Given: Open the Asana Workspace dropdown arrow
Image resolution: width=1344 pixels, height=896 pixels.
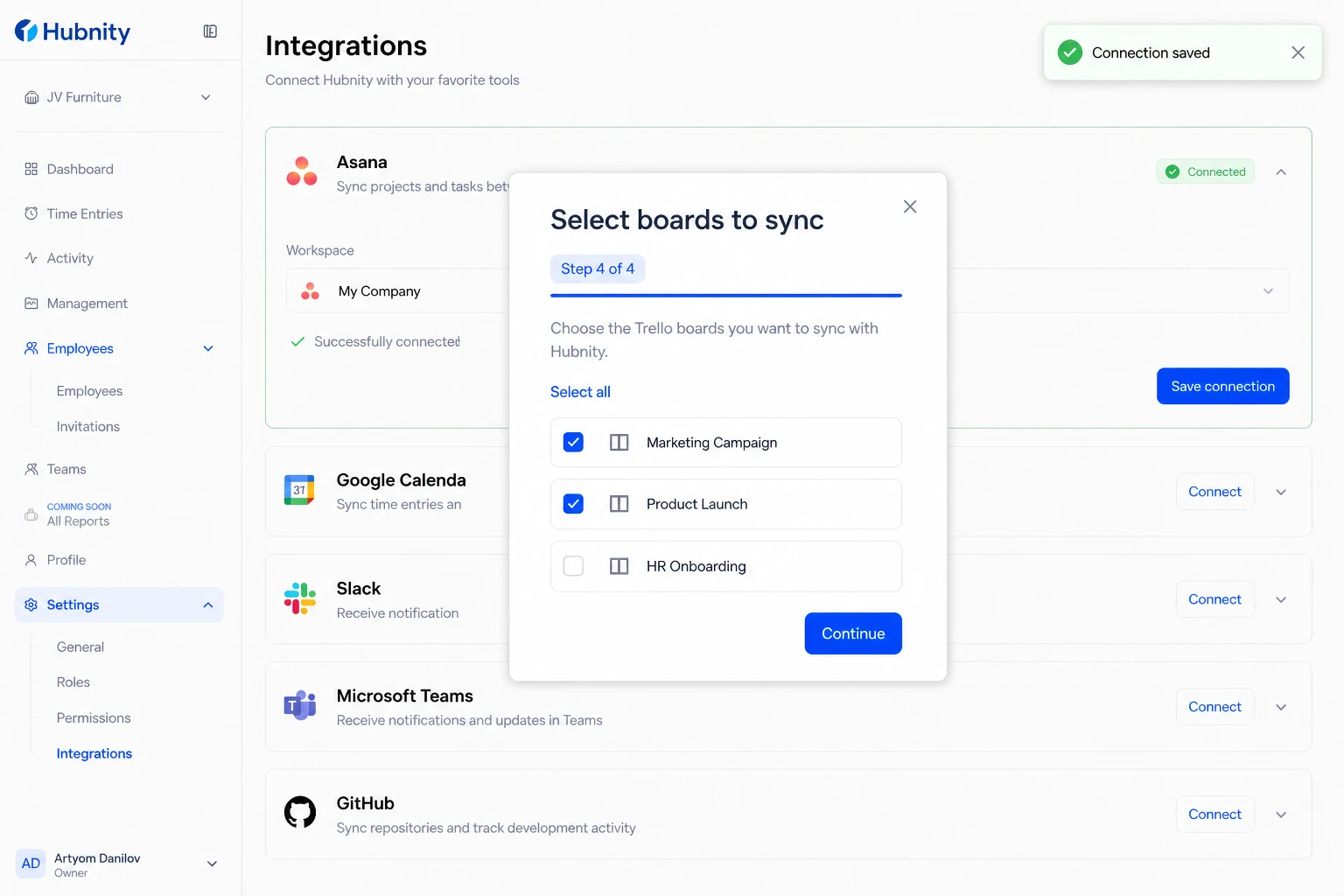Looking at the screenshot, I should tap(1268, 291).
